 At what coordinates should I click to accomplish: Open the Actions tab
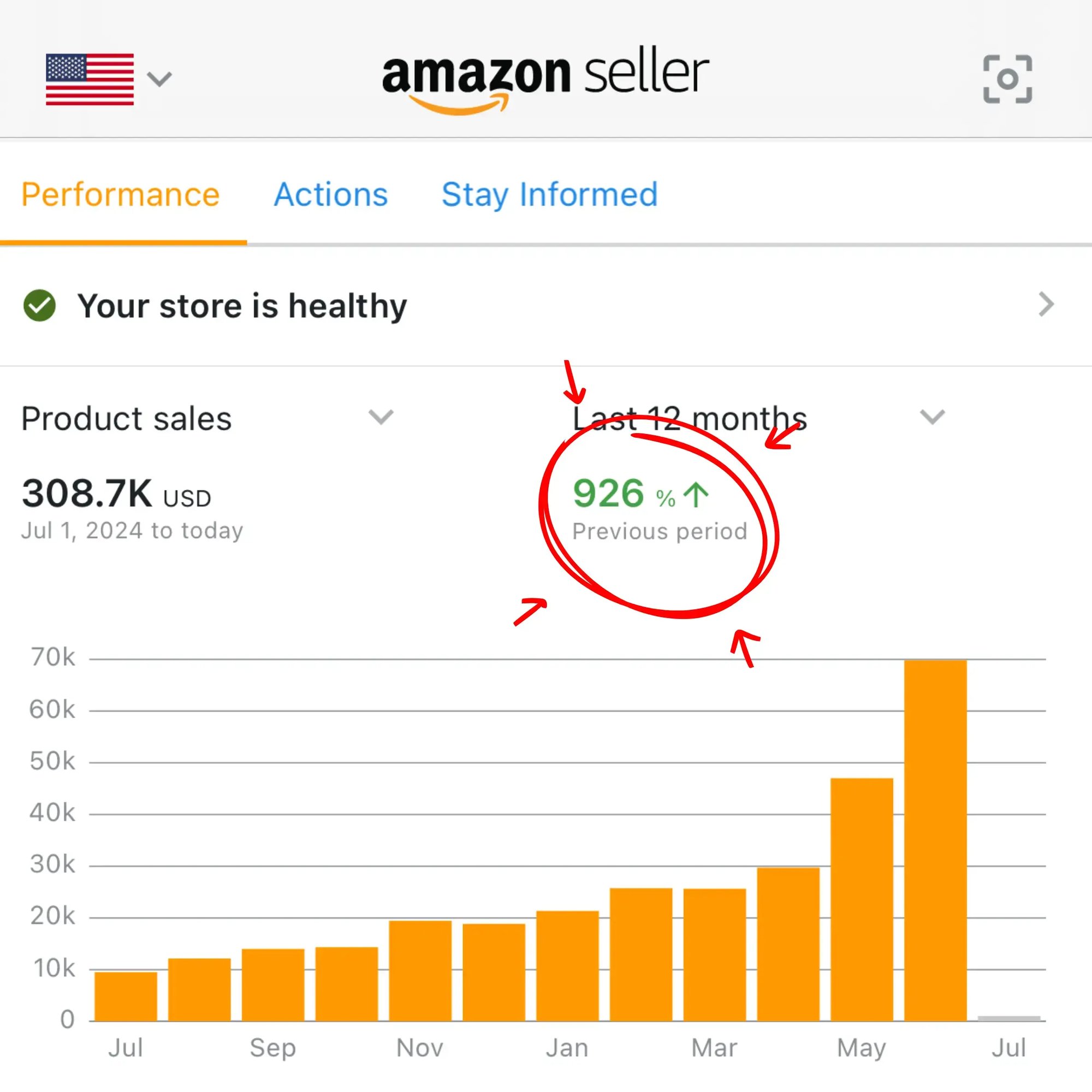tap(331, 195)
